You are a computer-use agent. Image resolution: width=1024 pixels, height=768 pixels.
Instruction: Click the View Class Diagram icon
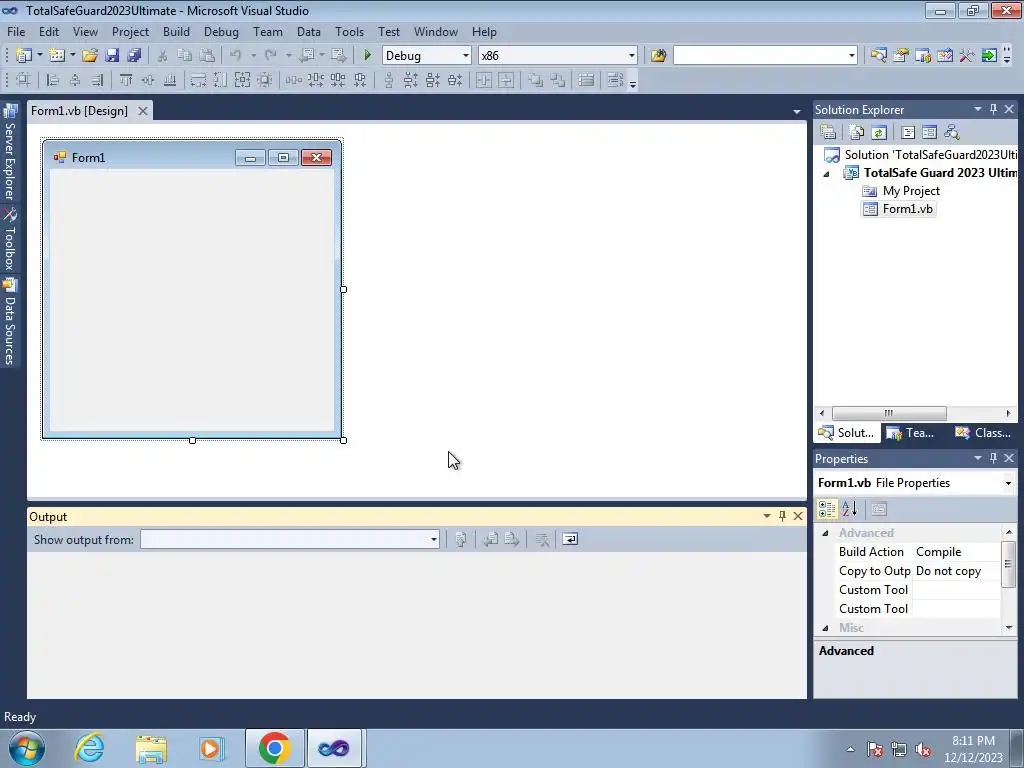(x=952, y=132)
